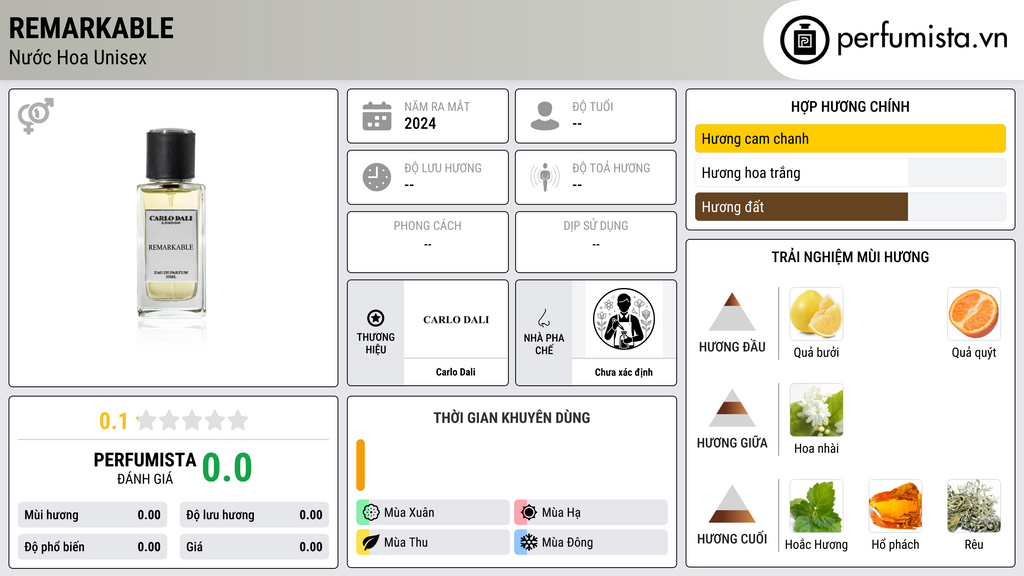Select the Hương hoa trắng accord bar
Viewport: 1024px width, 576px height.
850,172
